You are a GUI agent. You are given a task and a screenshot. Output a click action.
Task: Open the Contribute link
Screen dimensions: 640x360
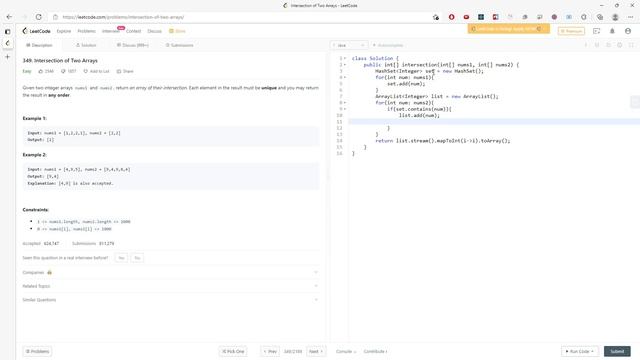pos(375,351)
